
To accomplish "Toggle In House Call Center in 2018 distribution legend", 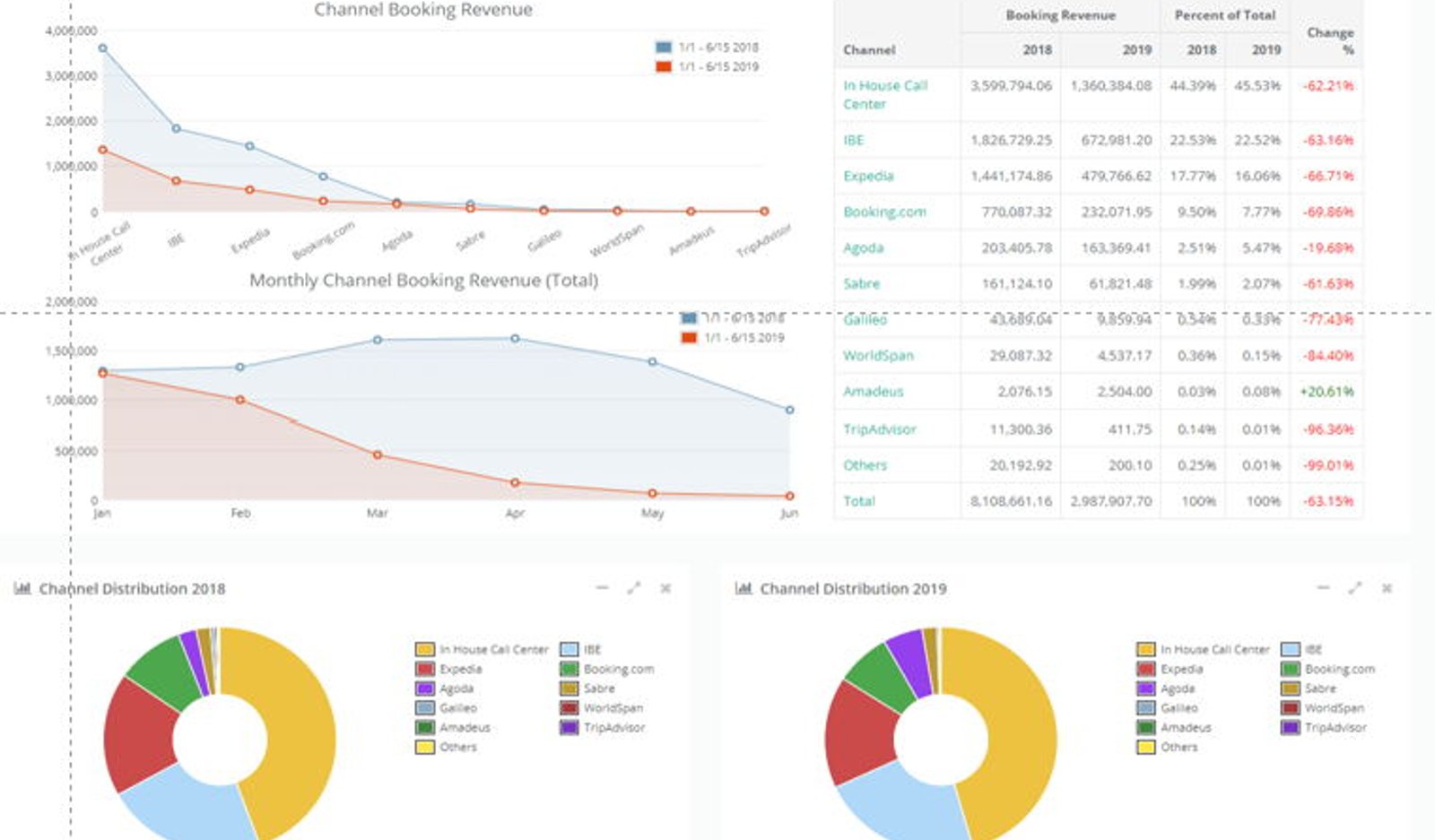I will 482,649.
